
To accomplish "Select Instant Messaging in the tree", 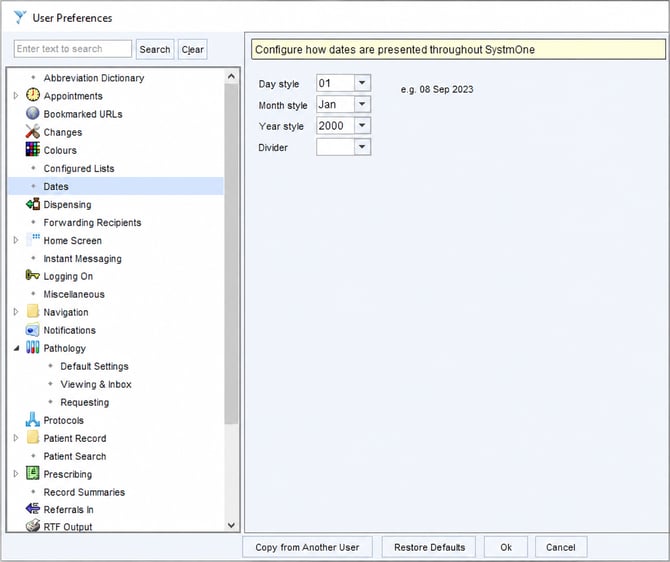I will (82, 259).
